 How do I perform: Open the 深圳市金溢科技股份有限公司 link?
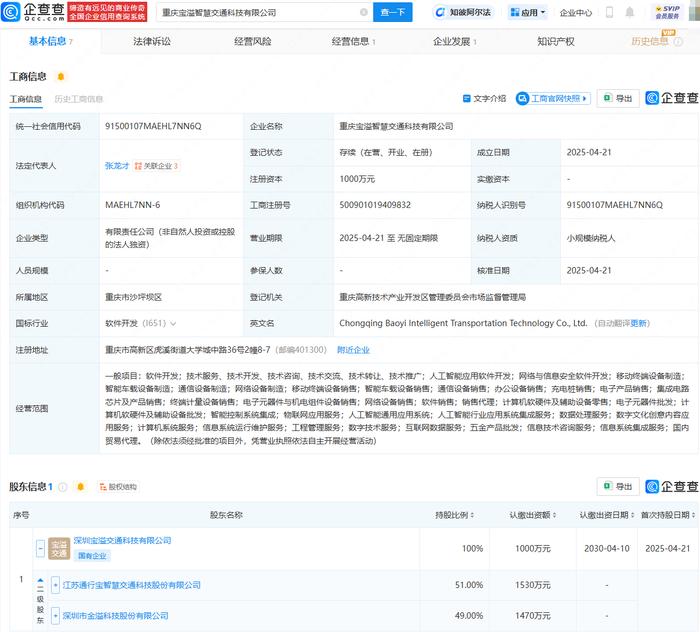click(x=115, y=615)
